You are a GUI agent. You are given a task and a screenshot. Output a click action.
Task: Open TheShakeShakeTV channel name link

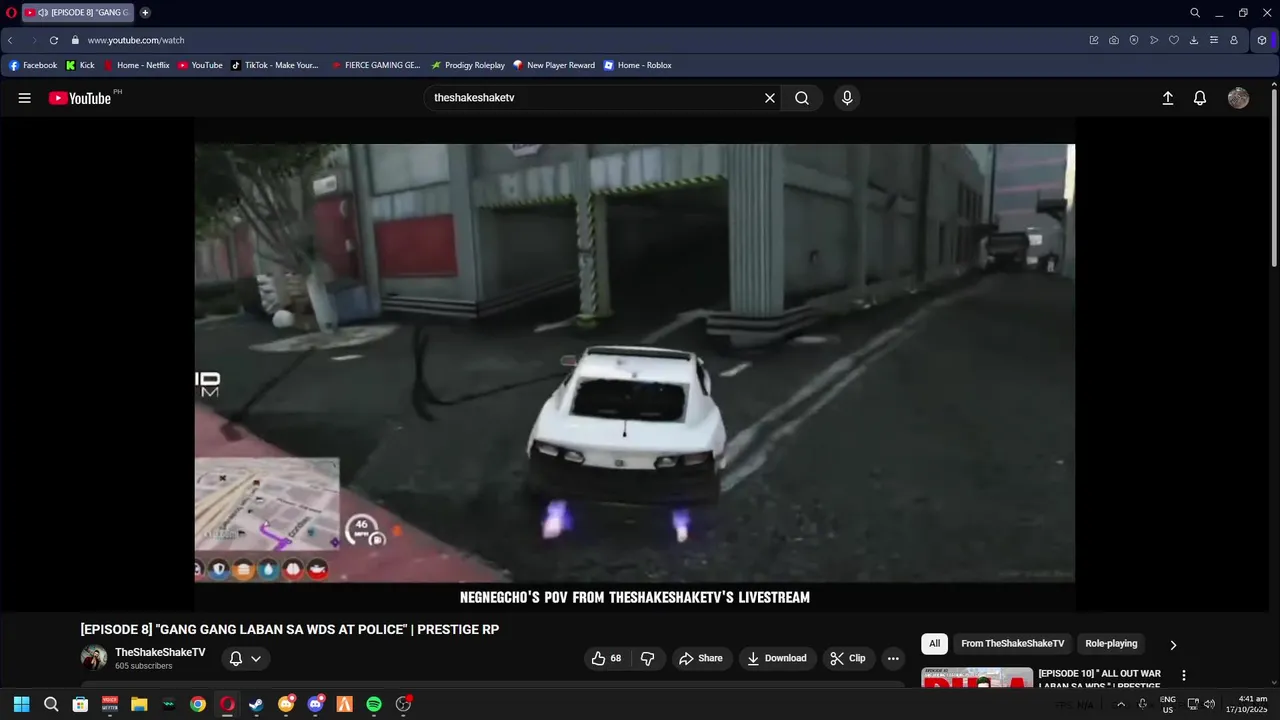(x=160, y=652)
